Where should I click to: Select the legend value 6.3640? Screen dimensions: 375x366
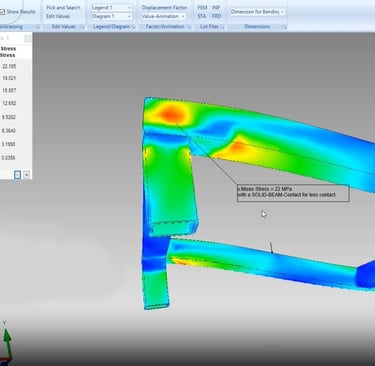coord(9,131)
